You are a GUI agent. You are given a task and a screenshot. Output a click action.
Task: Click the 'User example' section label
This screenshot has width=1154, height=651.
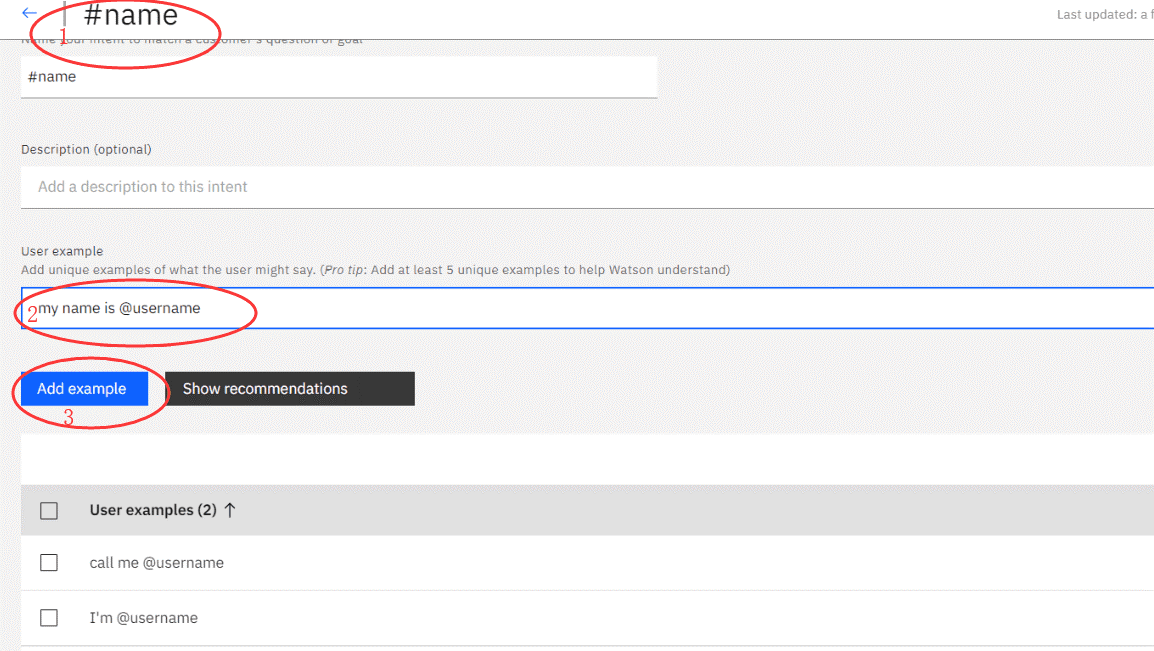tap(62, 251)
